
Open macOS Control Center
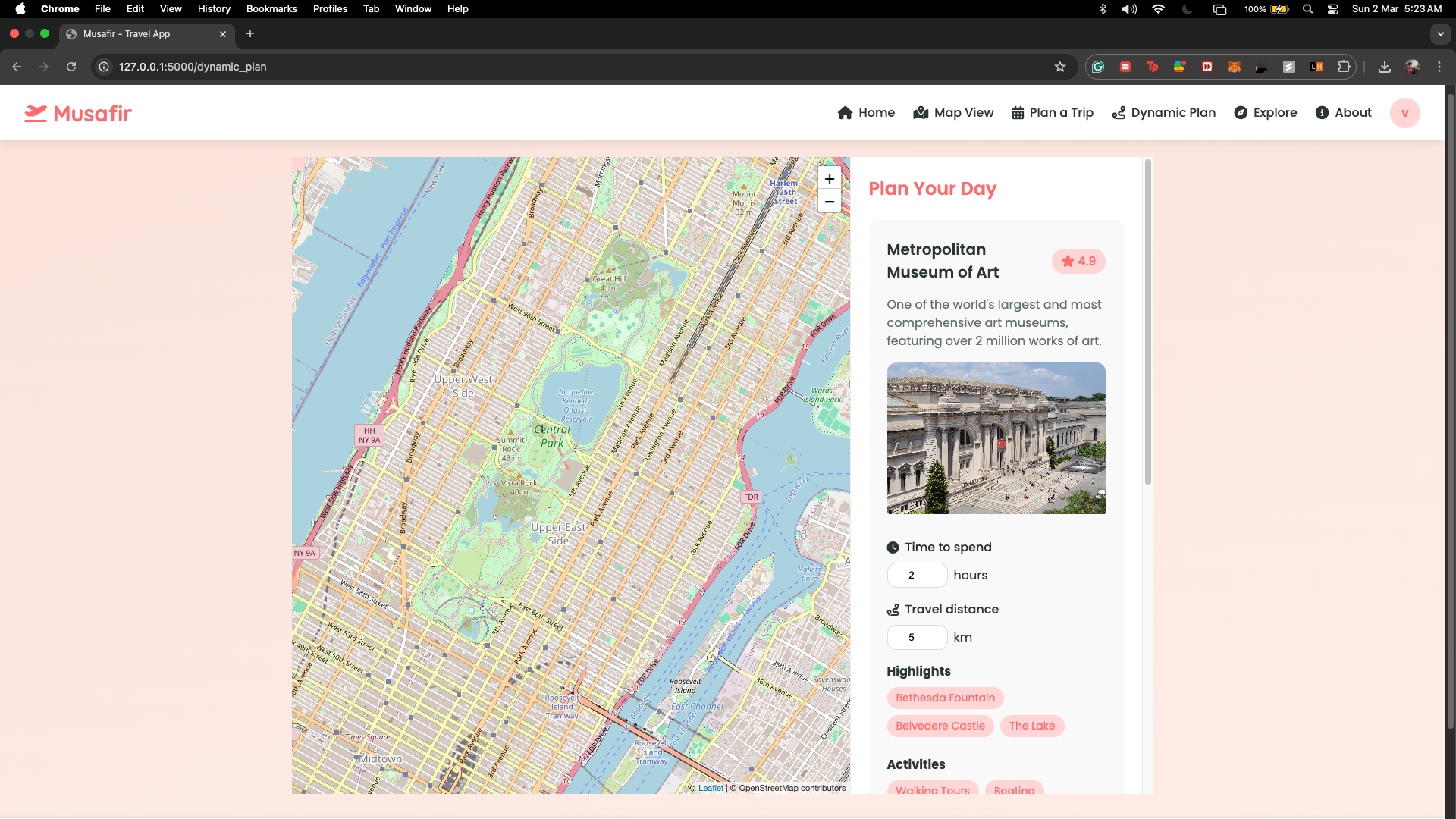click(x=1332, y=9)
